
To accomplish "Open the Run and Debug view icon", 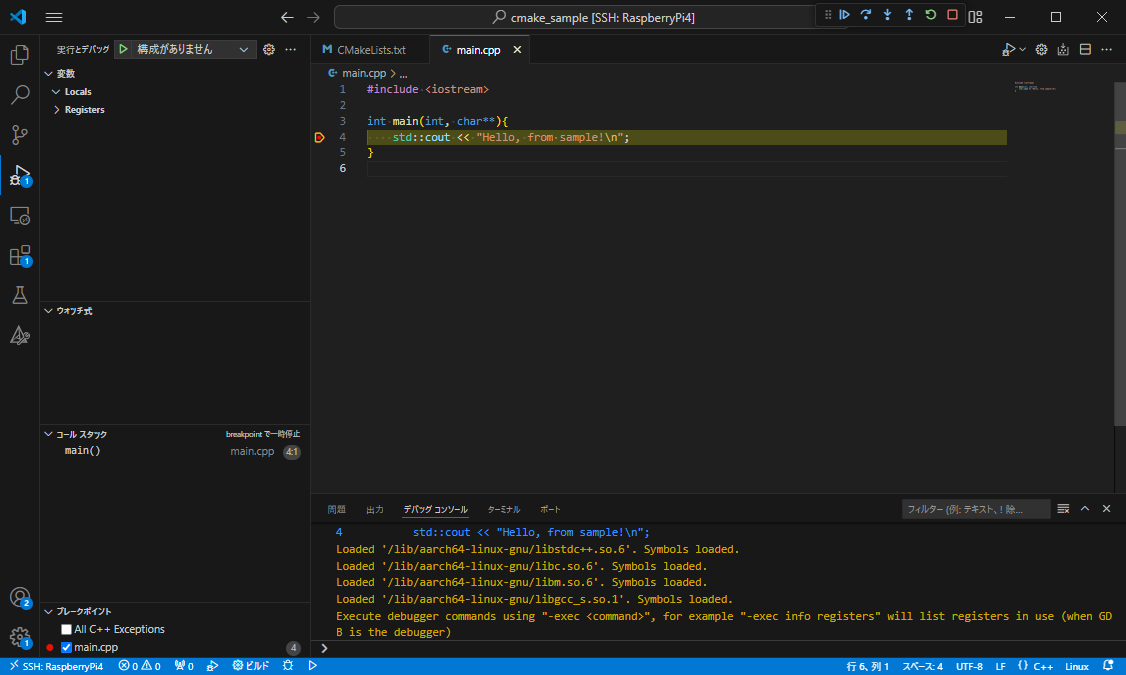I will point(19,175).
